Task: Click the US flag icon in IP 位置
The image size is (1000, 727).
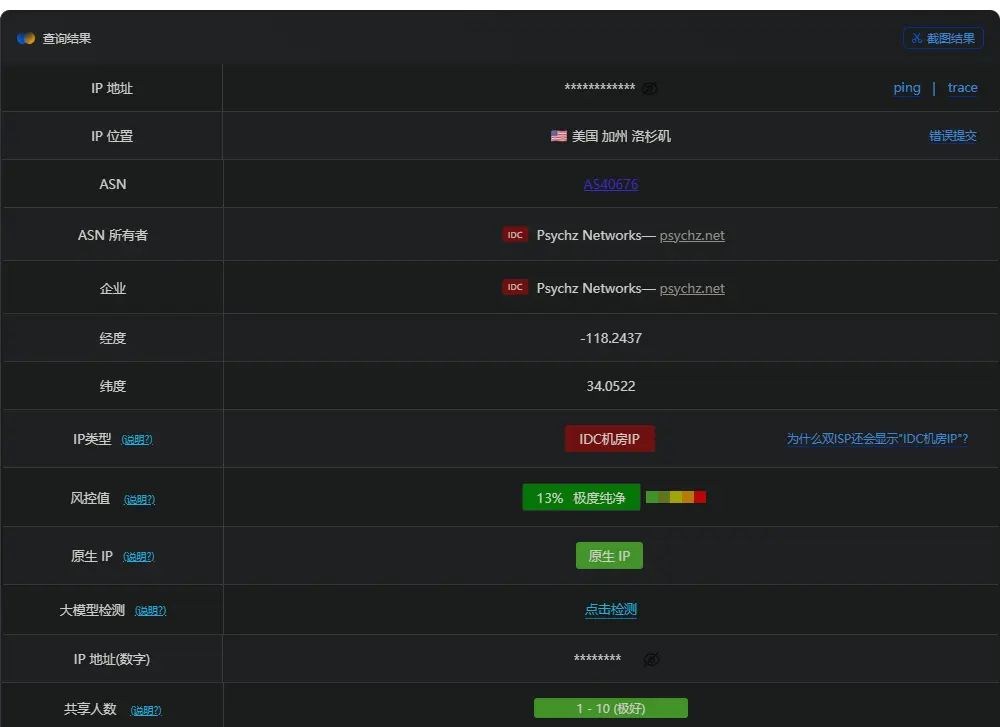Action: click(x=559, y=136)
